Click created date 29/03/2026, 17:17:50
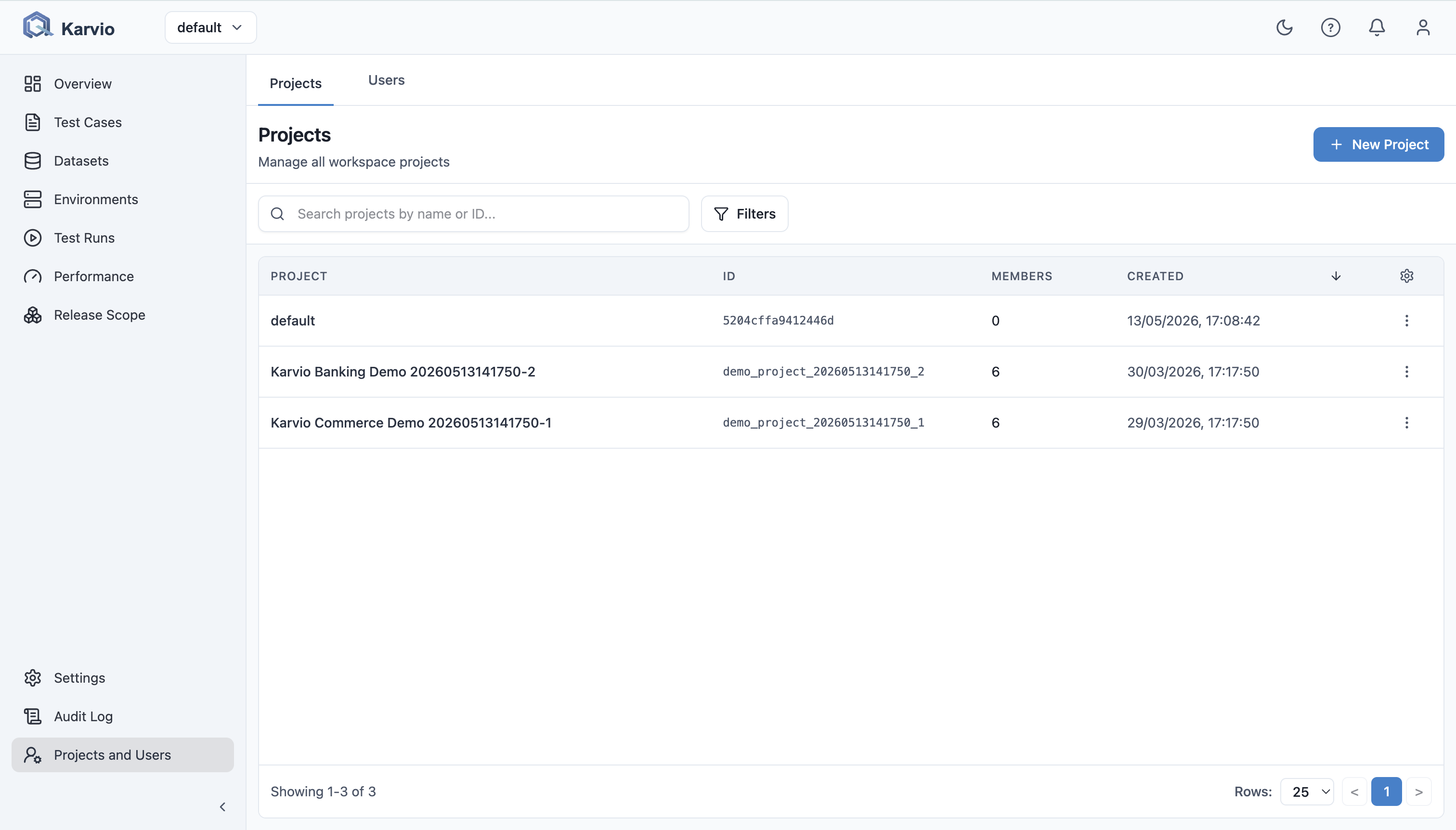This screenshot has width=1456, height=830. pyautogui.click(x=1193, y=422)
